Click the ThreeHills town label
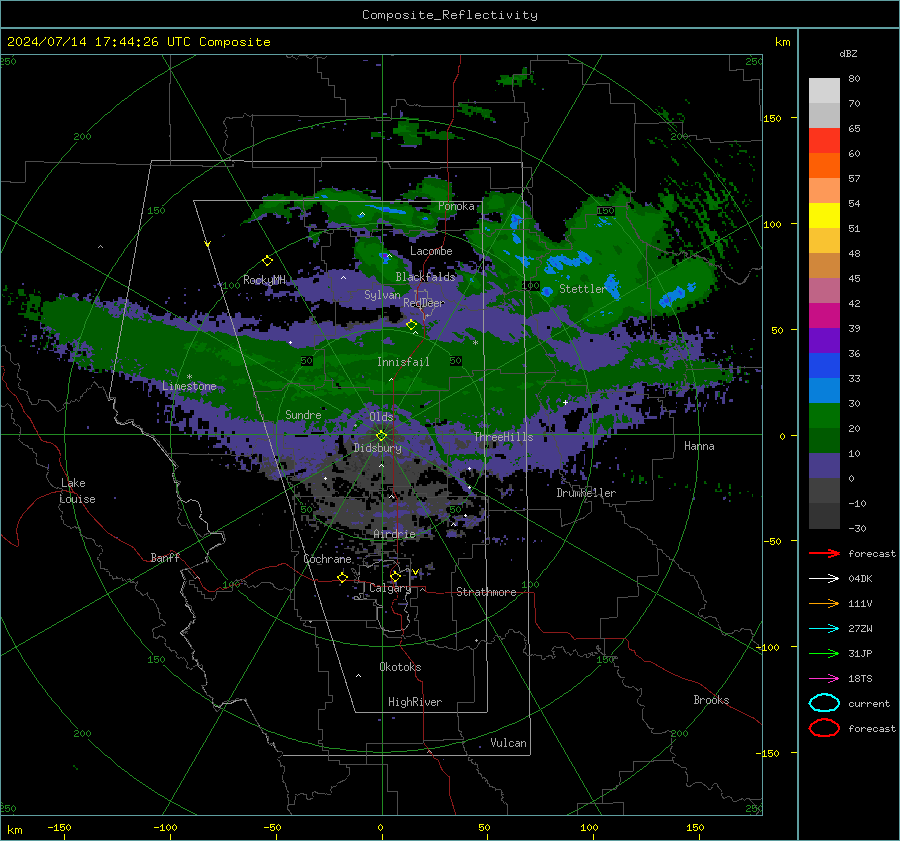 (503, 437)
